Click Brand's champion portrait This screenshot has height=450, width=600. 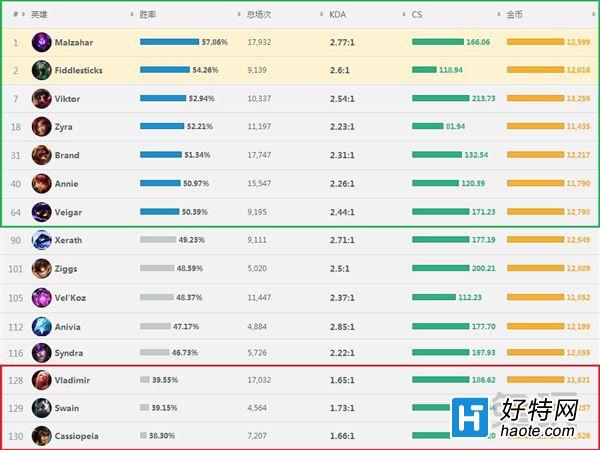tap(41, 155)
